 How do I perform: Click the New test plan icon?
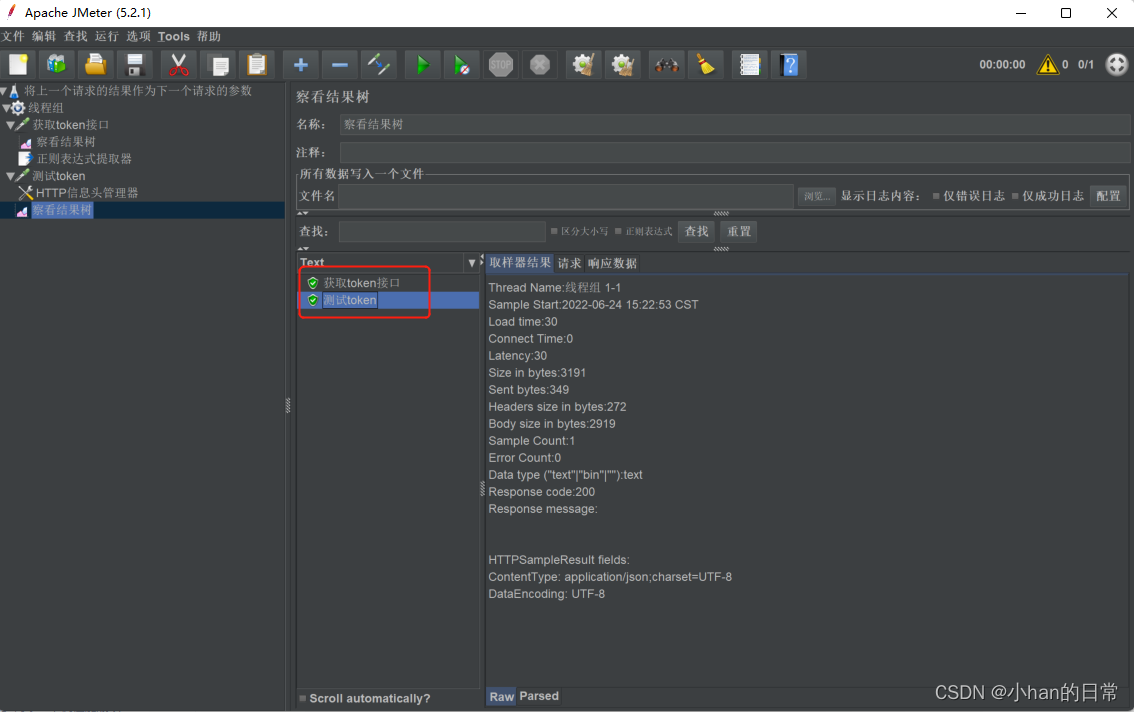[x=18, y=65]
